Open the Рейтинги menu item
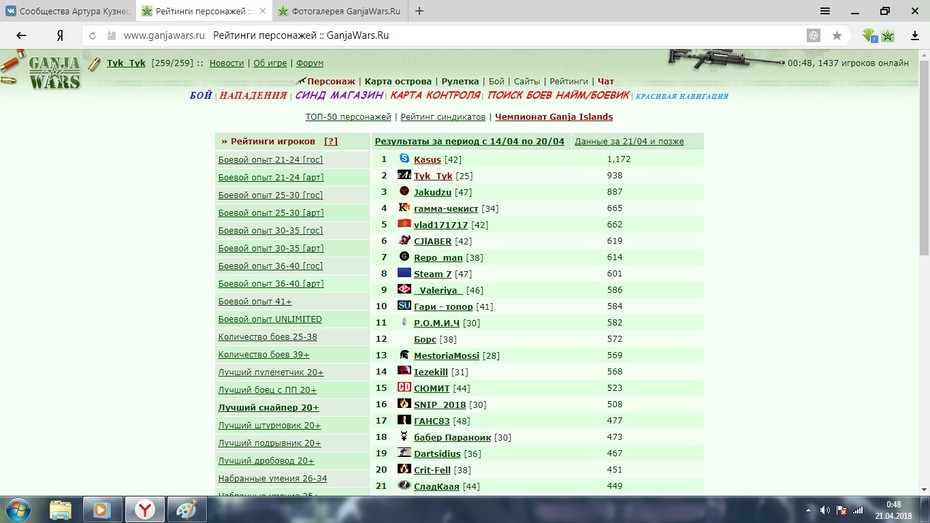Screen dimensions: 930x523 pos(568,81)
